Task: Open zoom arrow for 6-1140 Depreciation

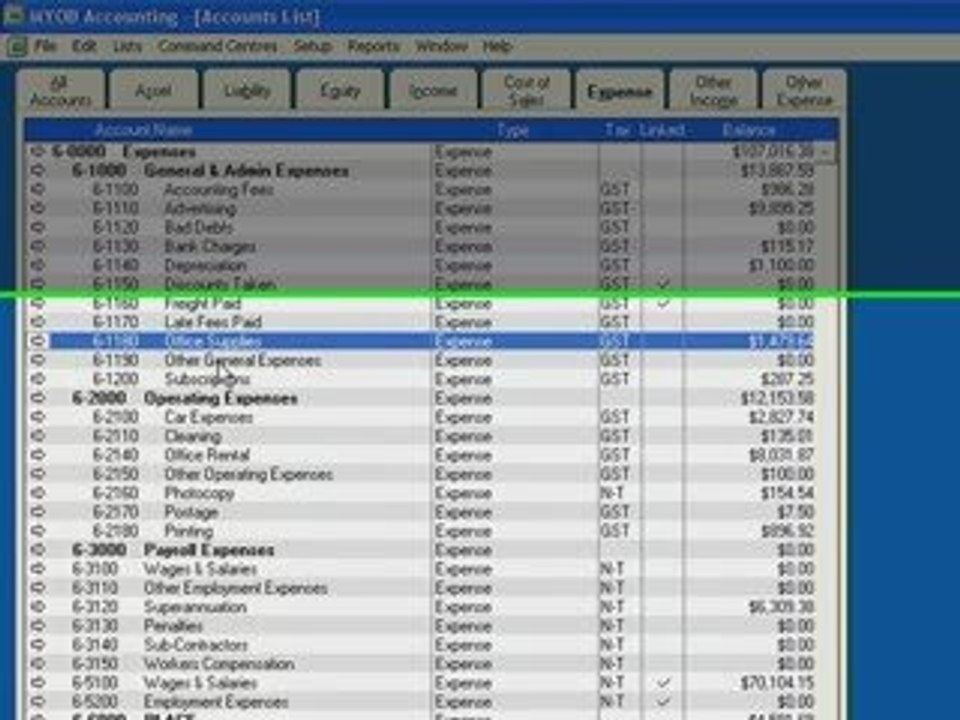Action: pyautogui.click(x=38, y=265)
